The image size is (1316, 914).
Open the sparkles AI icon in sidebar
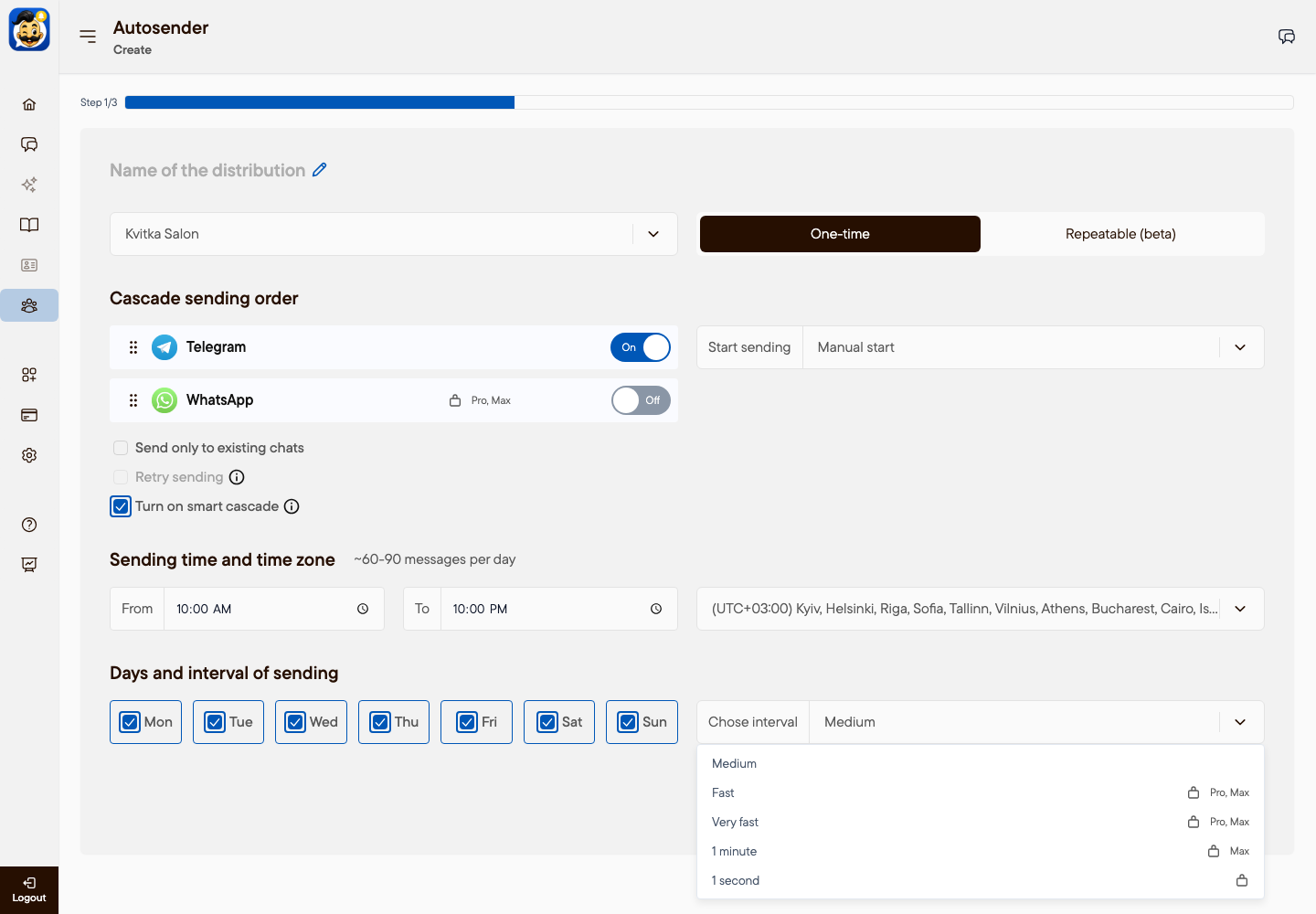pyautogui.click(x=29, y=185)
